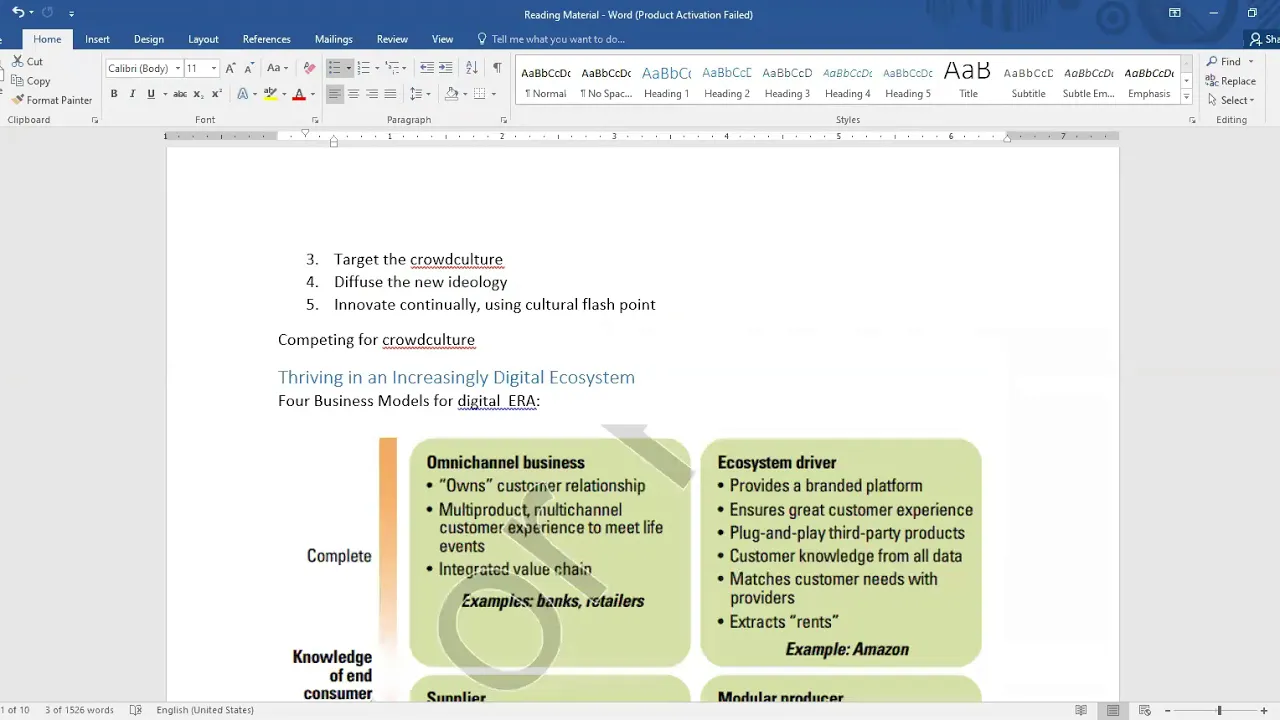
Task: Click the Undo arrow in title bar
Action: click(18, 13)
